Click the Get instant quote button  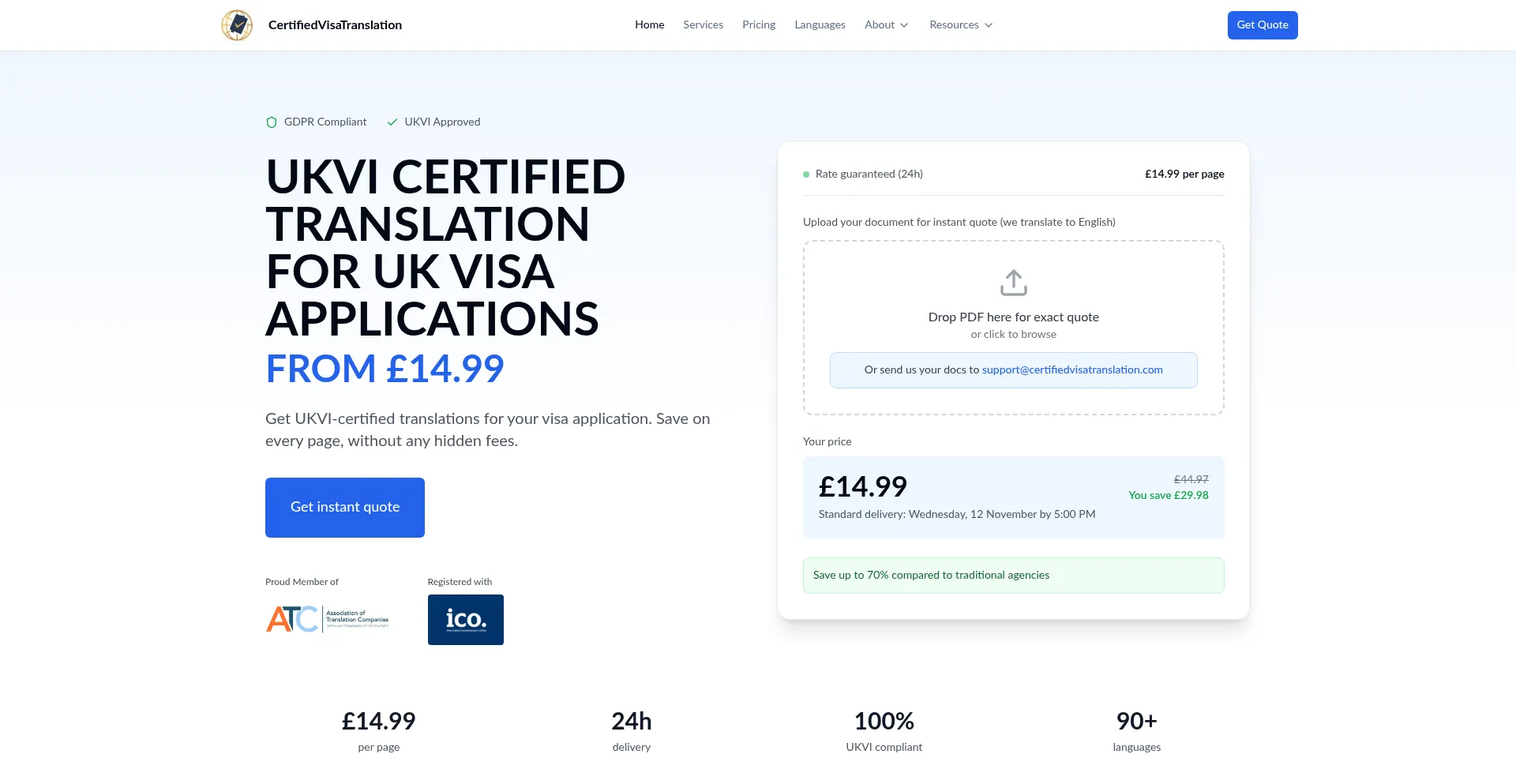pyautogui.click(x=345, y=508)
